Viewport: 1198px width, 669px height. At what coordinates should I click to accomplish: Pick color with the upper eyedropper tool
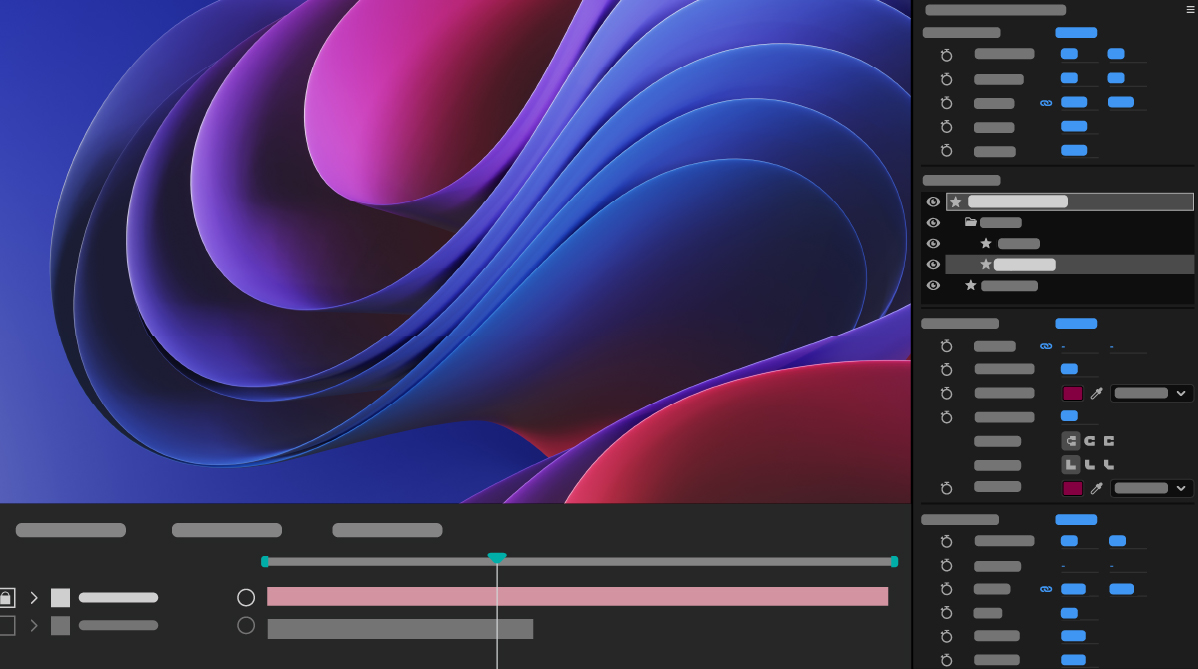(1096, 393)
